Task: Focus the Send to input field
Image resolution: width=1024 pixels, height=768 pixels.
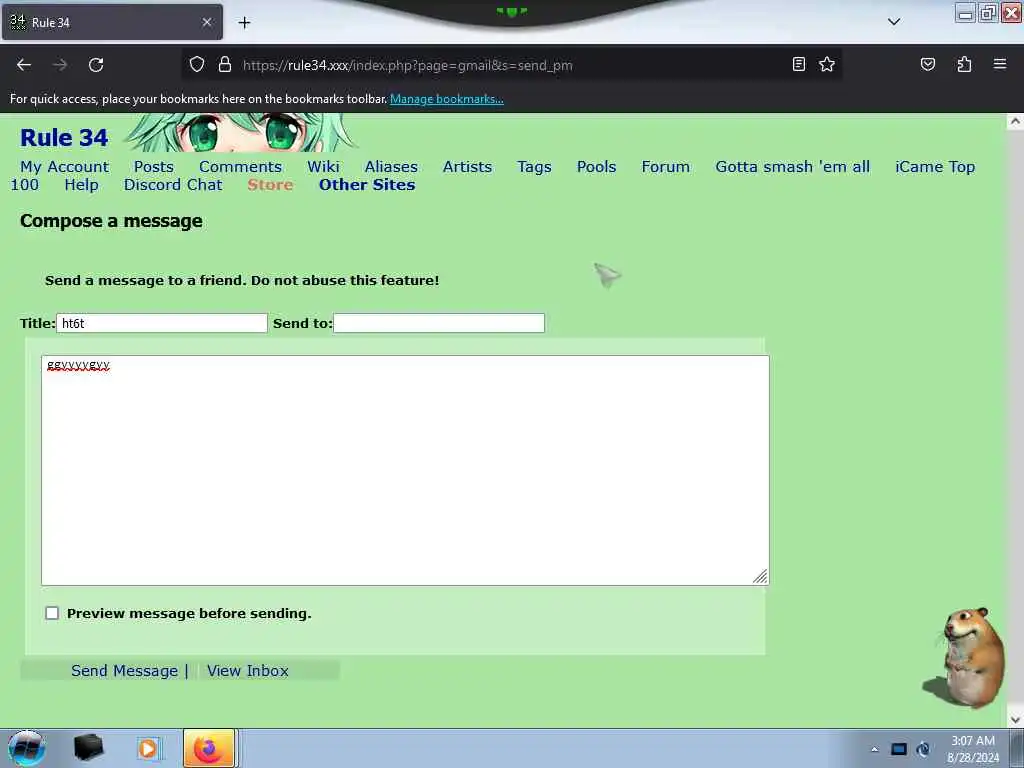Action: click(x=439, y=323)
